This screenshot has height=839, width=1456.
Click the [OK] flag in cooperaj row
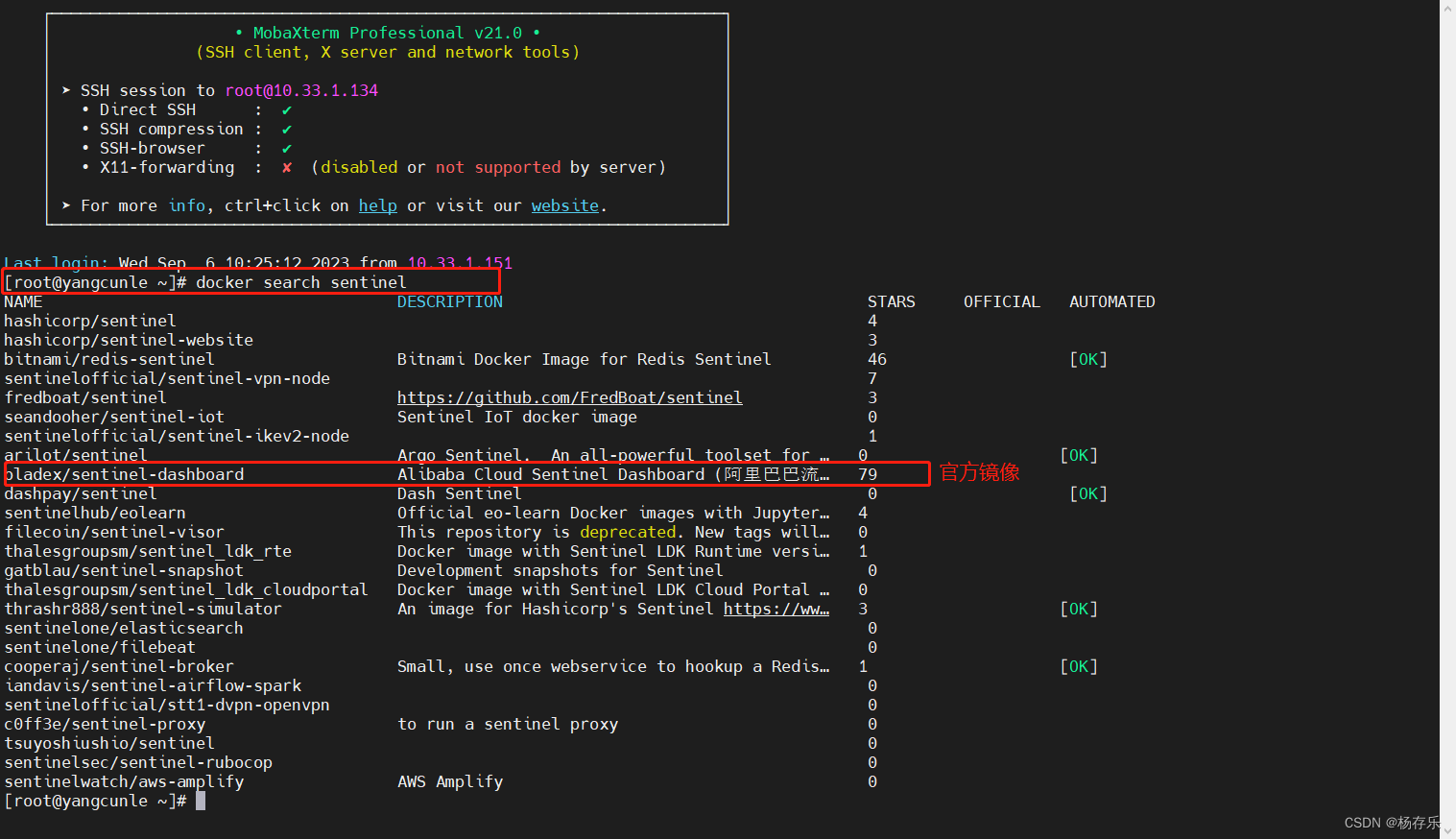click(x=1079, y=666)
